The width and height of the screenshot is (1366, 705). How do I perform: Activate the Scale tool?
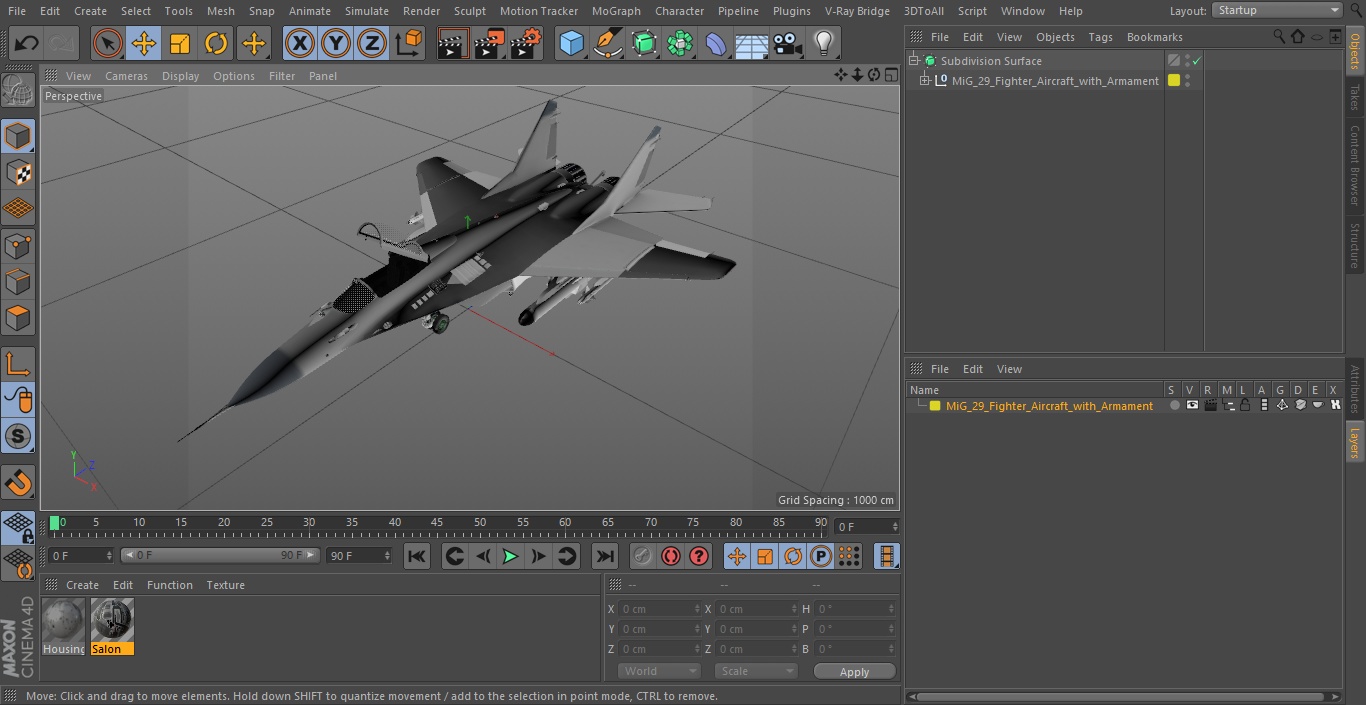click(x=180, y=43)
